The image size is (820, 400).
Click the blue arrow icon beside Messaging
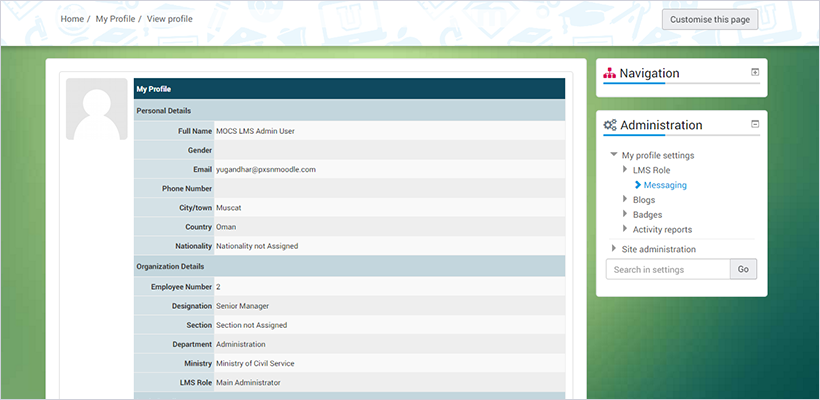pos(638,185)
